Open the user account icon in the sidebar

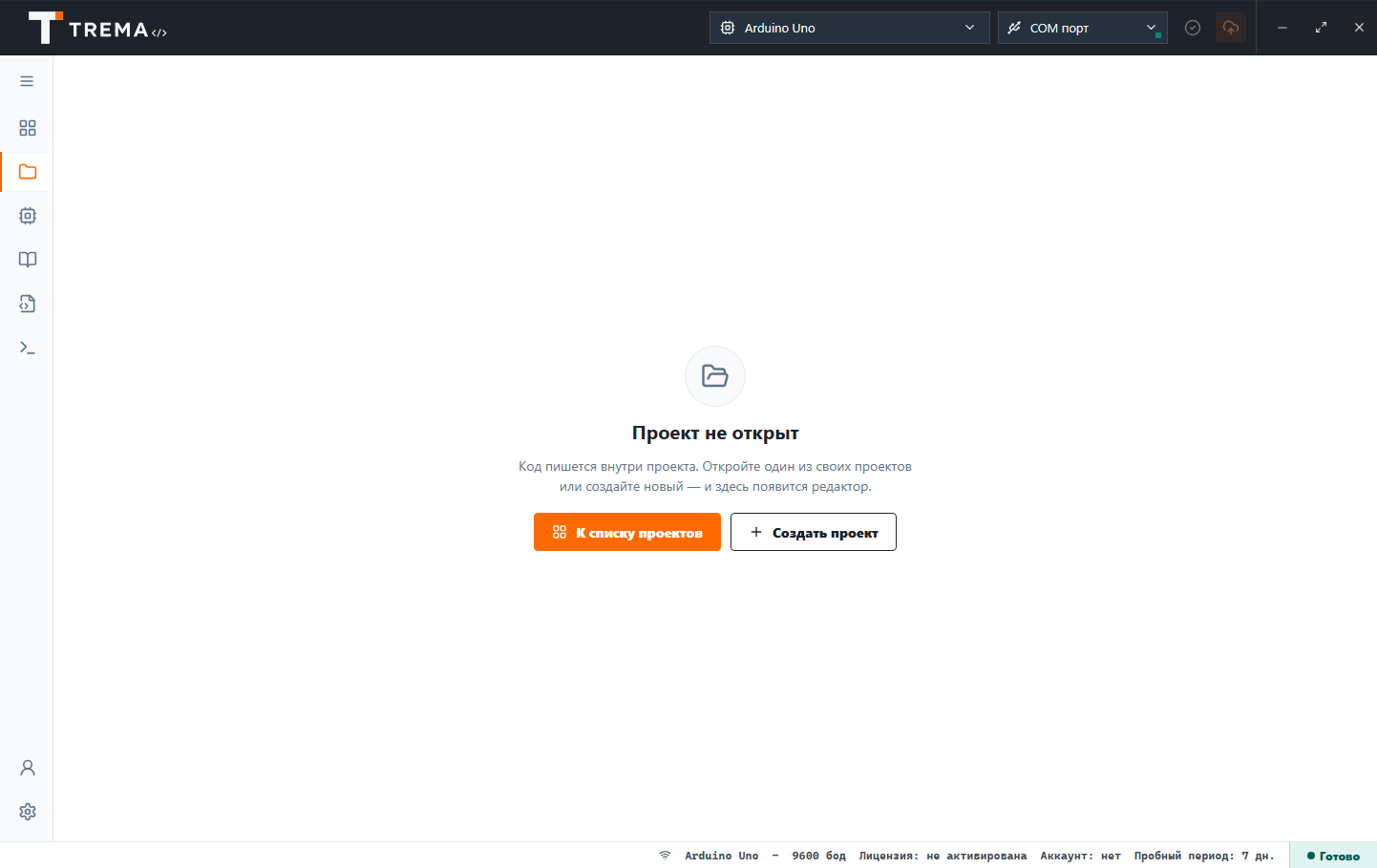28,768
